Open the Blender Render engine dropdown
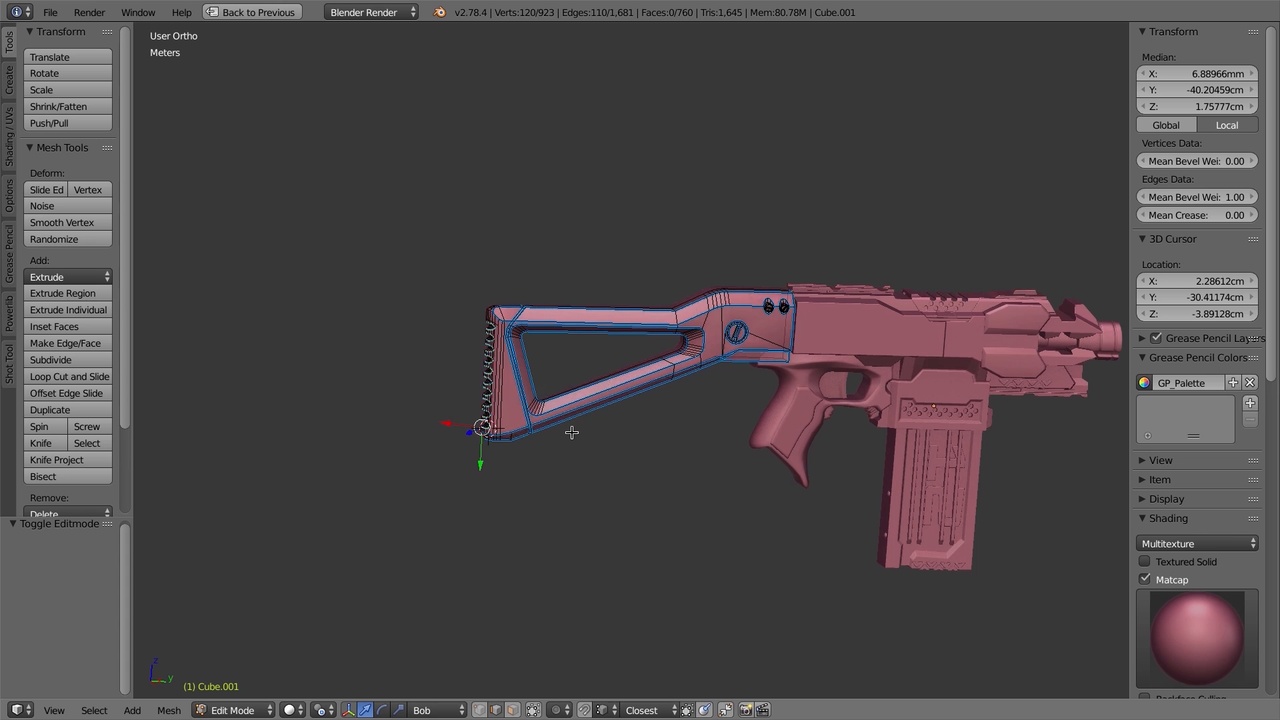 373,12
